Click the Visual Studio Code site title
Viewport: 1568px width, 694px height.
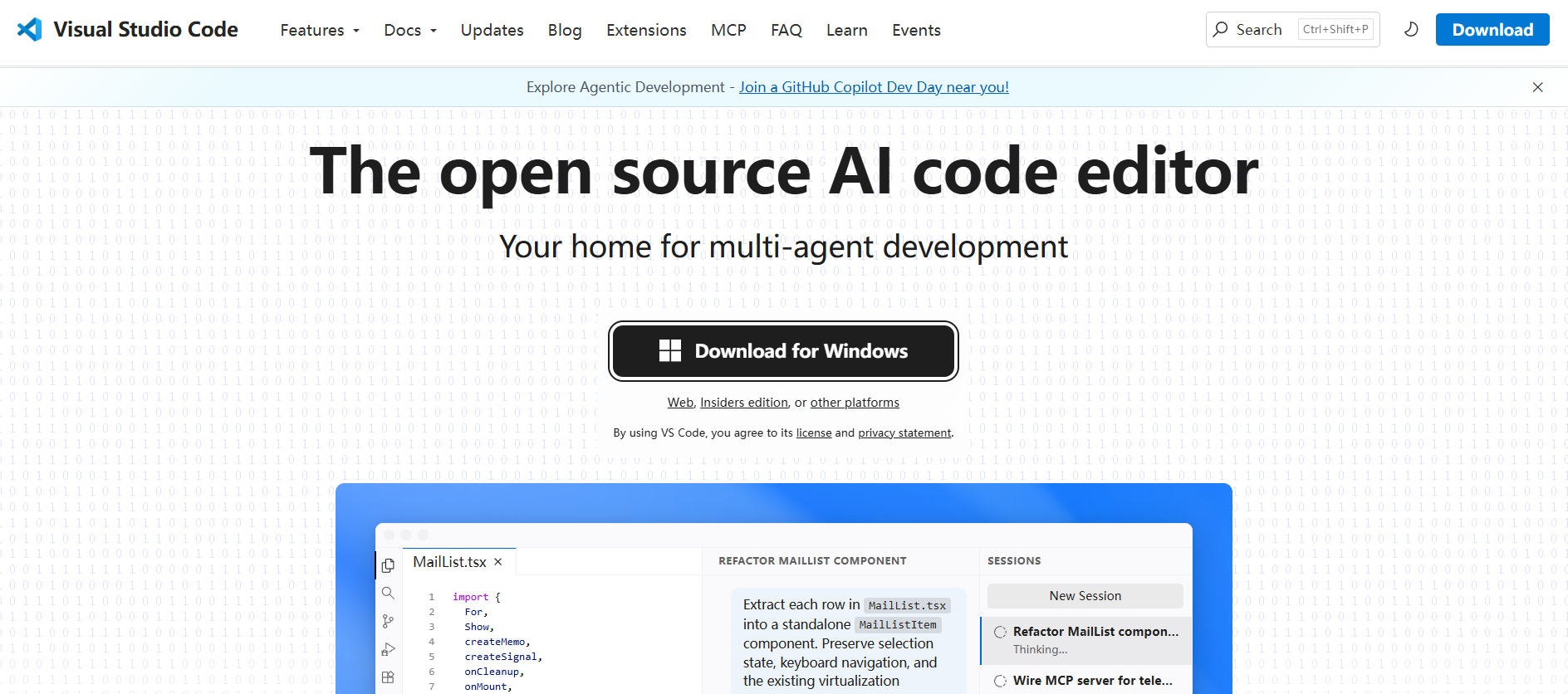(146, 30)
